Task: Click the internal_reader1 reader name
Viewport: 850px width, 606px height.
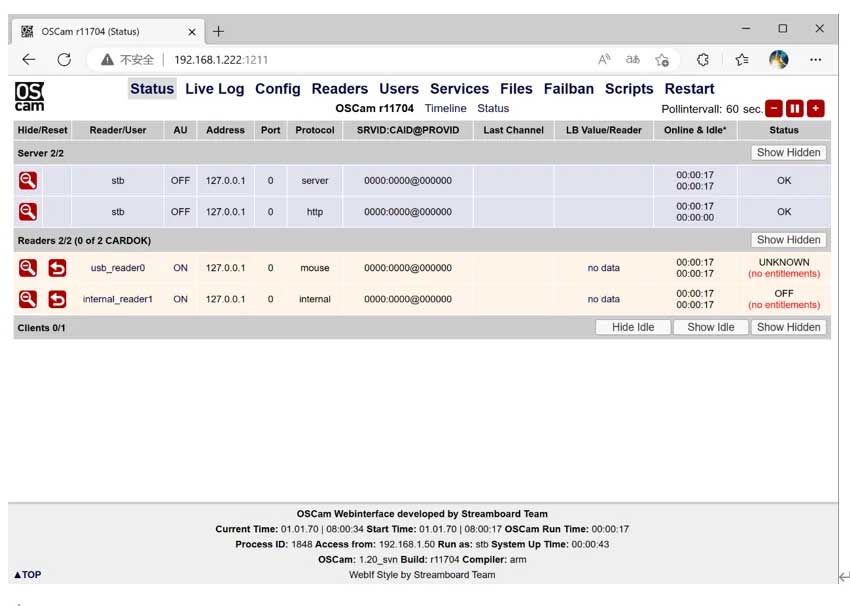Action: click(118, 299)
